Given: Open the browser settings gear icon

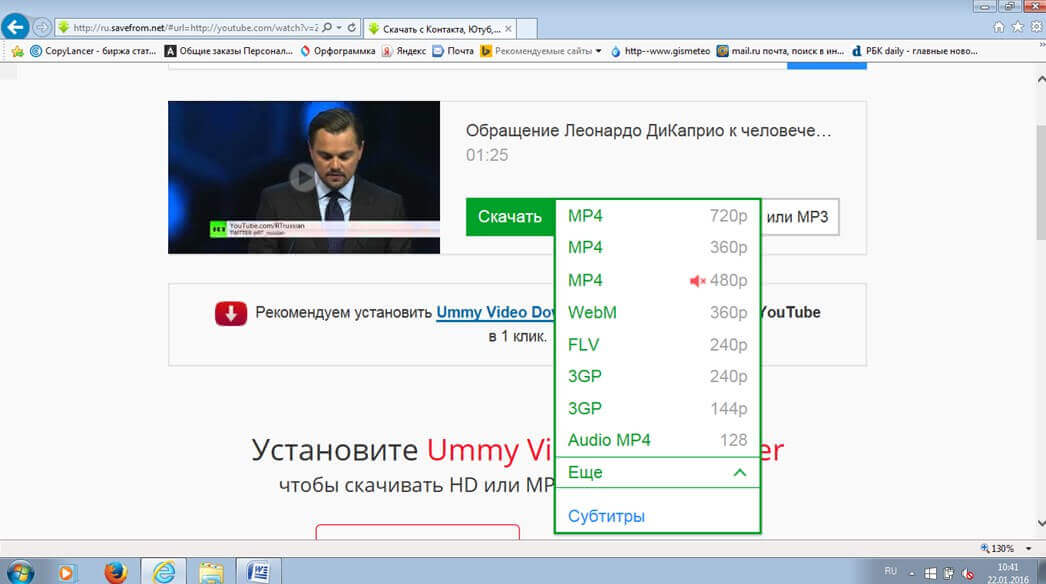Looking at the screenshot, I should pos(1034,27).
